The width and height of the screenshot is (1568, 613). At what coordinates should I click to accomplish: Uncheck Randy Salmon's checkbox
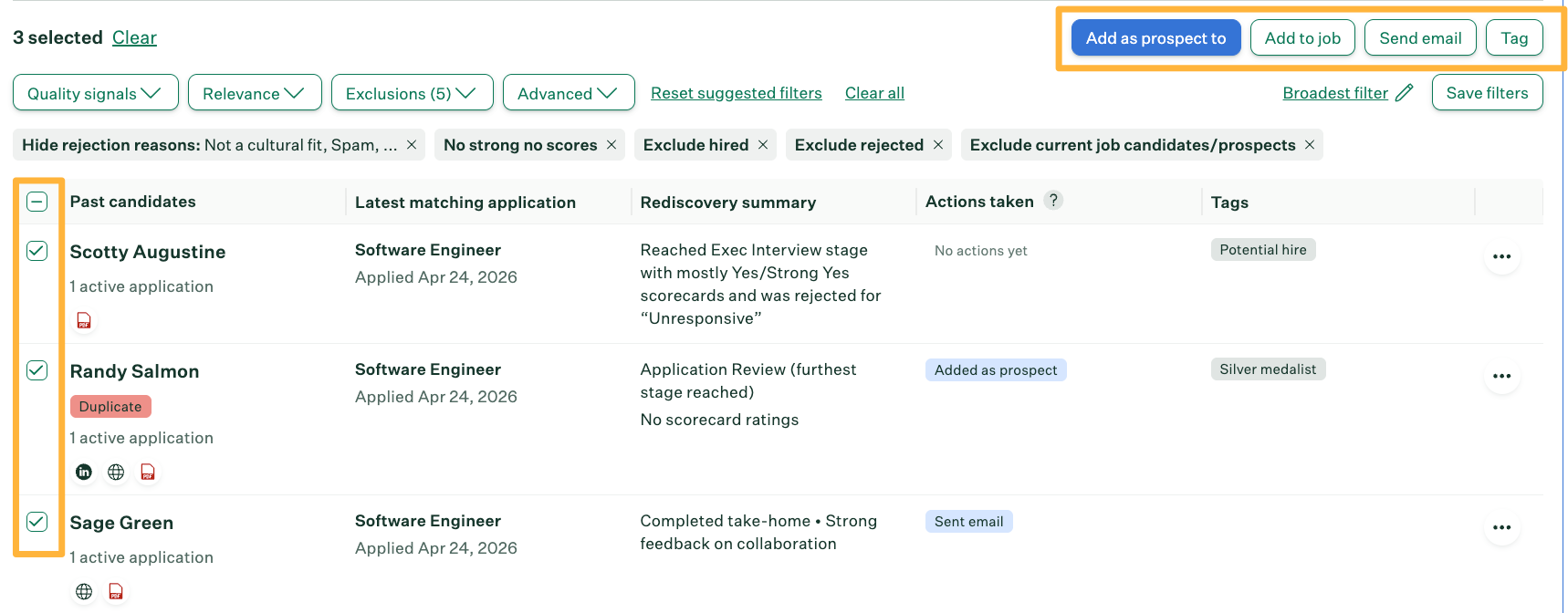tap(37, 370)
